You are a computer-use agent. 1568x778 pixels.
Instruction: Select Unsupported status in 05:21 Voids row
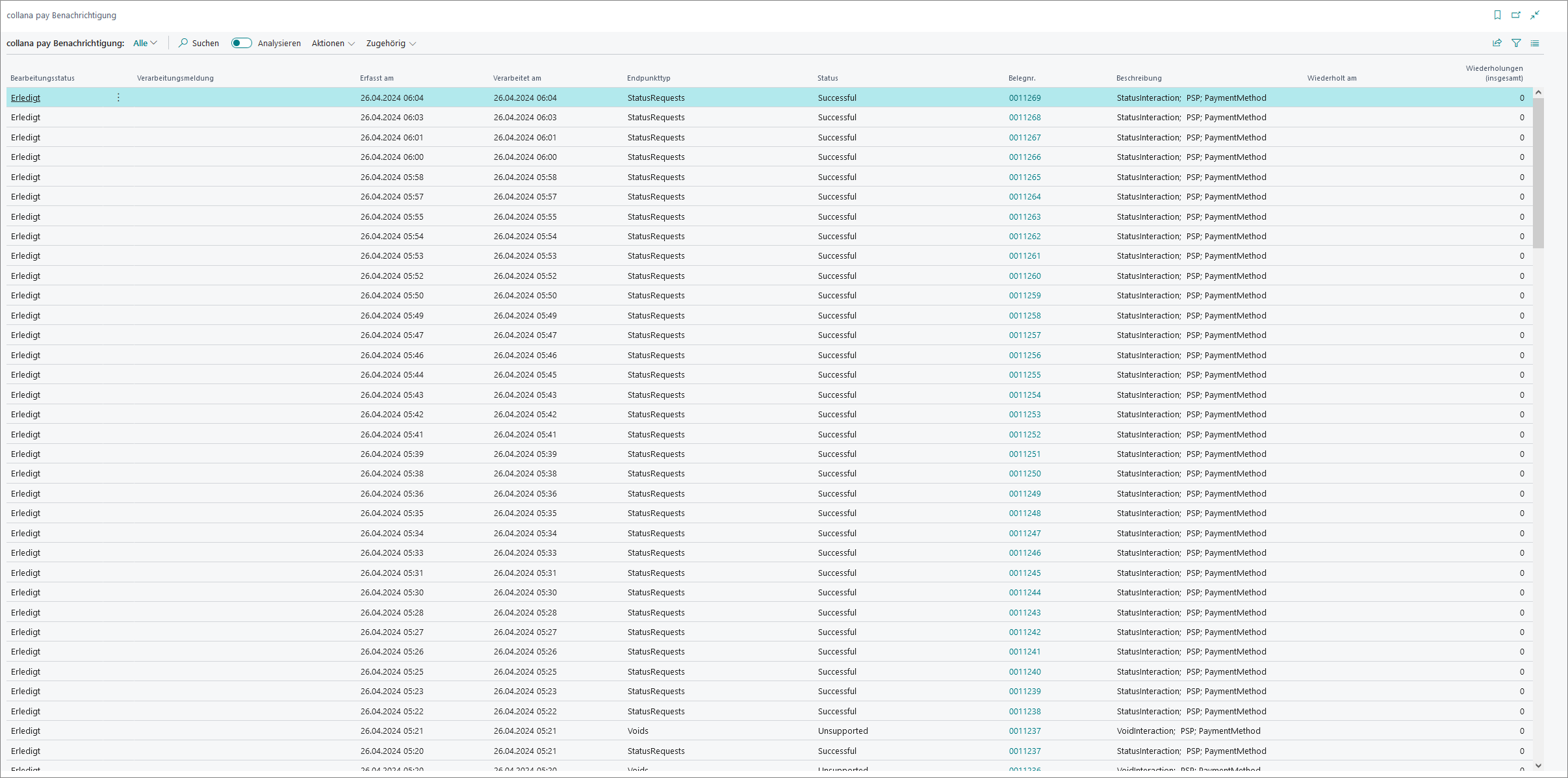(843, 731)
